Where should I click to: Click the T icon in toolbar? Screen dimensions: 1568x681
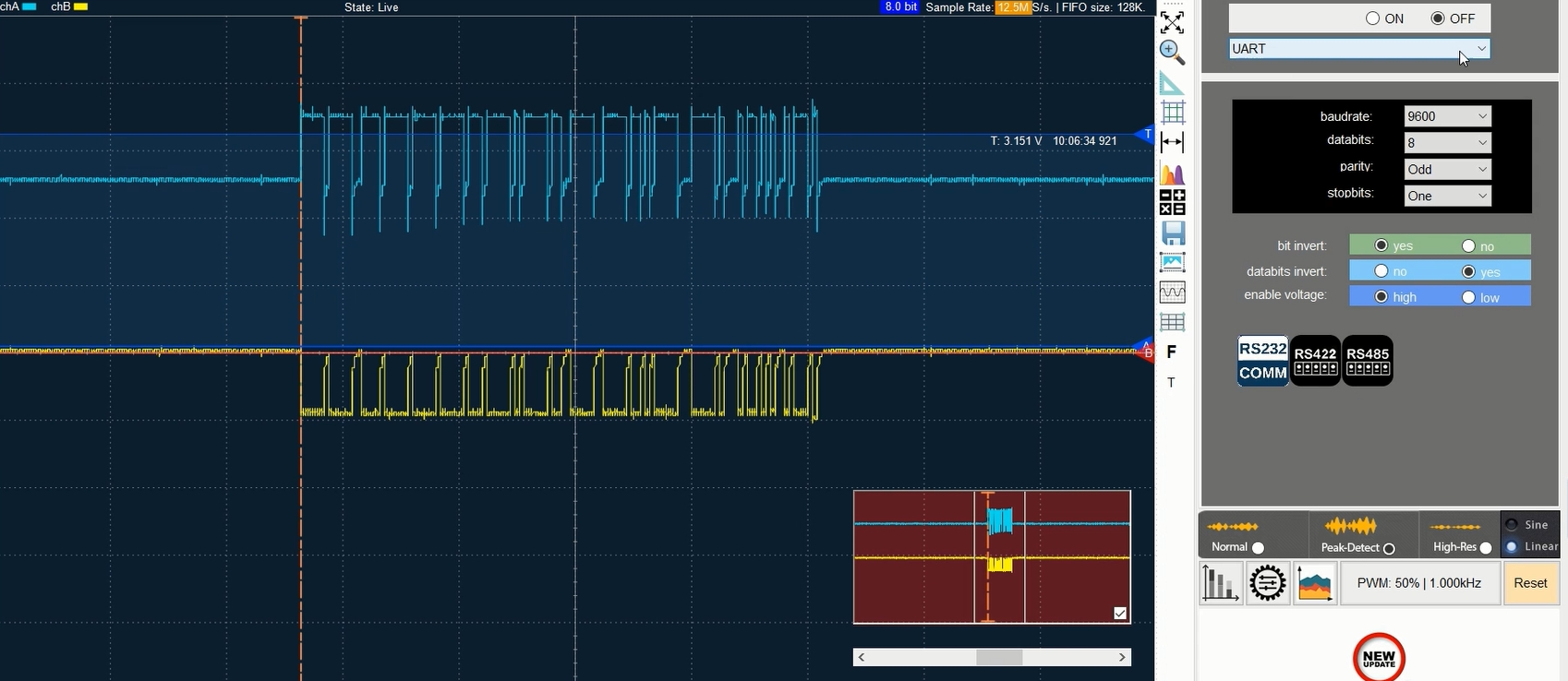(x=1171, y=382)
